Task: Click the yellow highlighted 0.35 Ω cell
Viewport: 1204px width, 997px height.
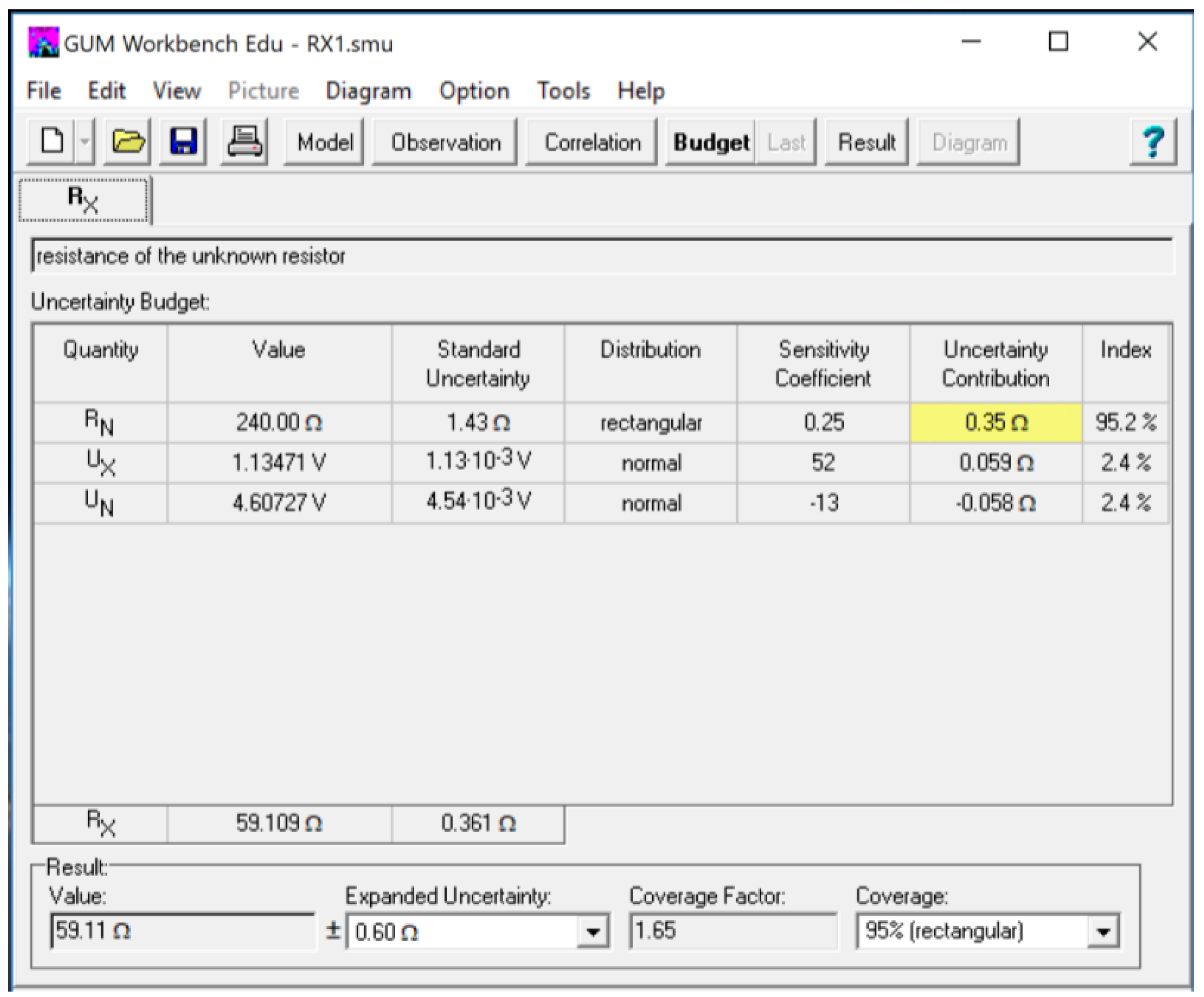Action: 995,423
